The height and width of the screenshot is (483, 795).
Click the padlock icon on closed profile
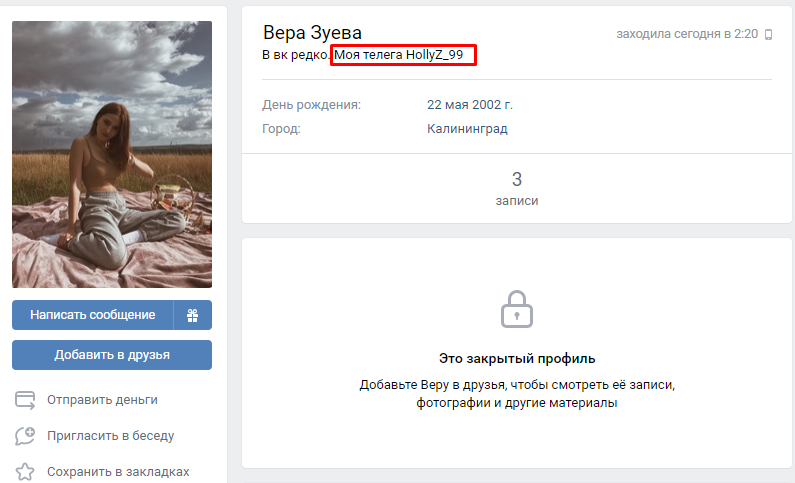[517, 309]
